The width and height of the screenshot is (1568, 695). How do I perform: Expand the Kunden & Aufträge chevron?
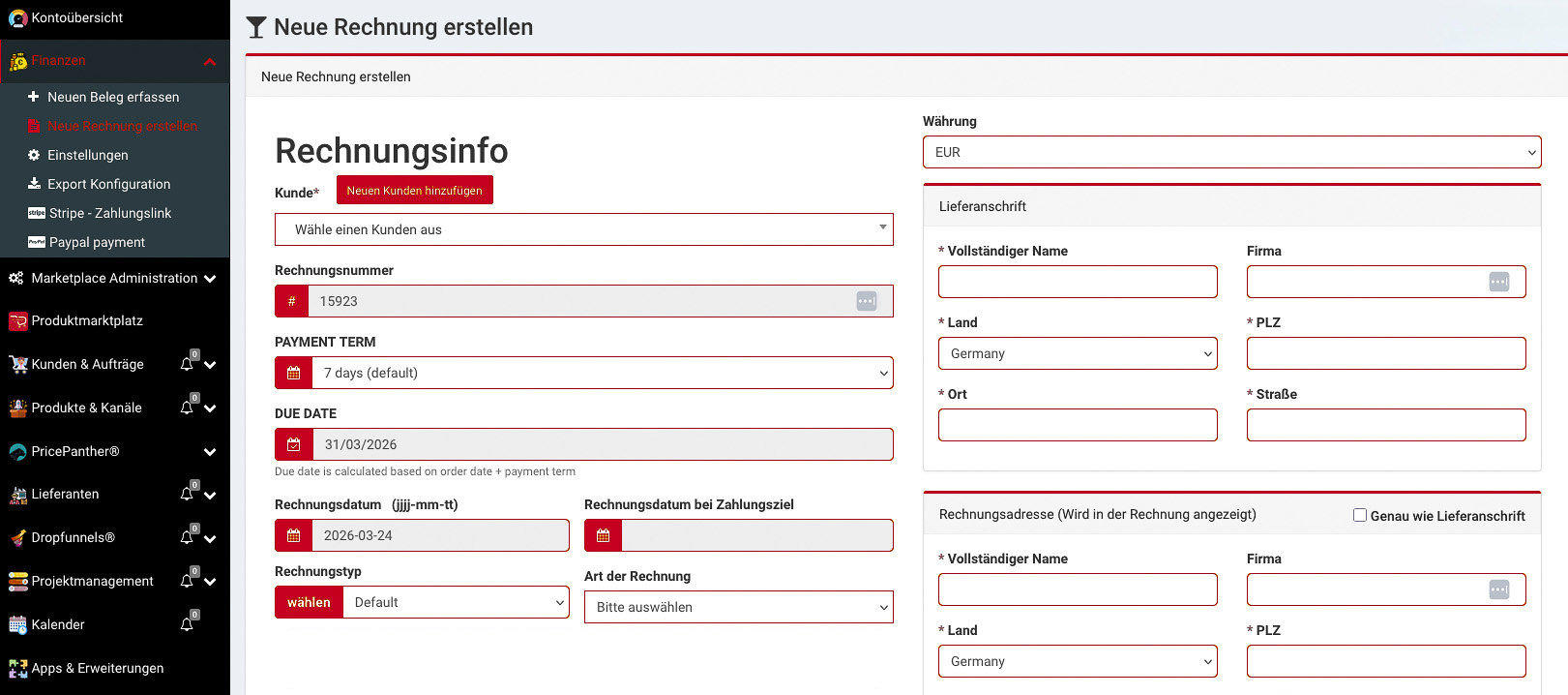tap(210, 365)
